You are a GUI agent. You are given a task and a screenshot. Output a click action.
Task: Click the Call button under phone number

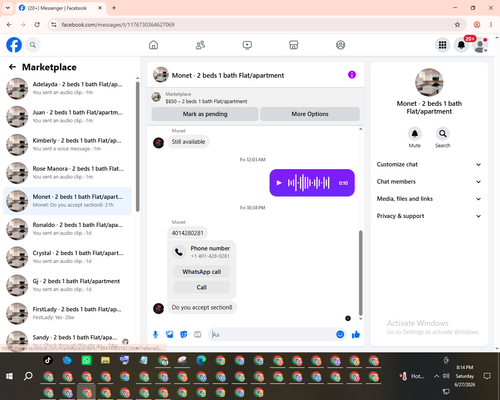coord(202,287)
